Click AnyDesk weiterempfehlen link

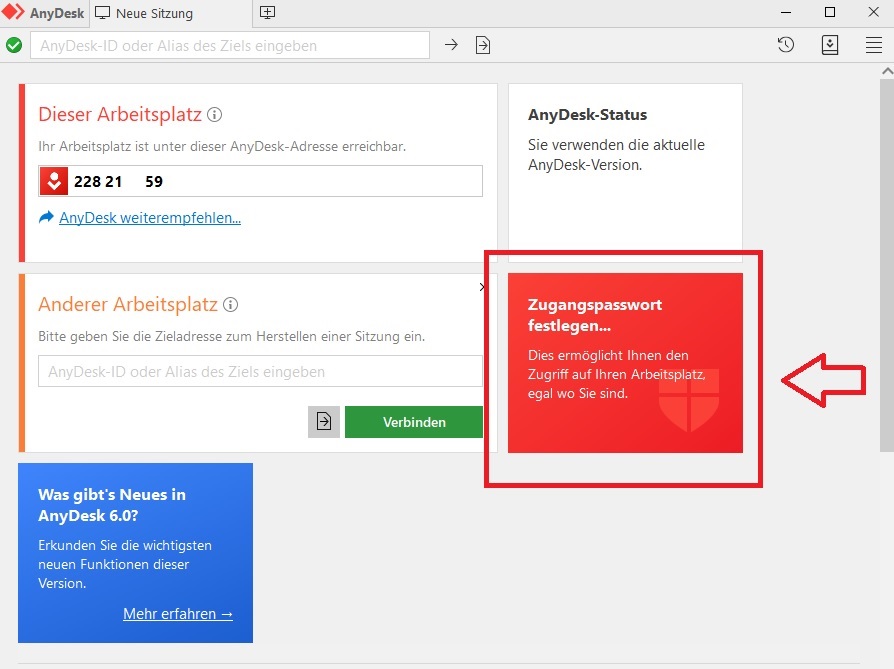pyautogui.click(x=150, y=218)
